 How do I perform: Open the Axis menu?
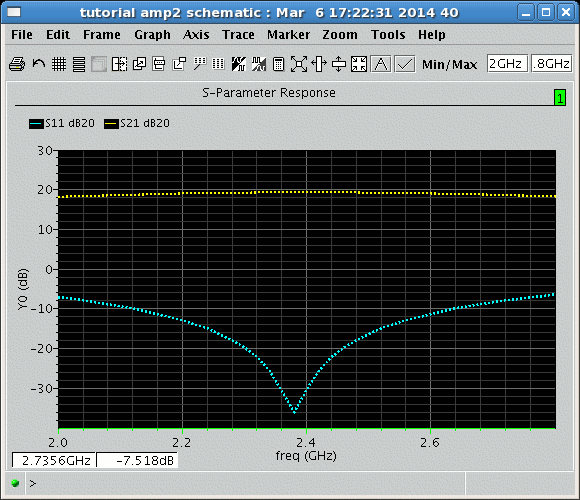tap(196, 35)
